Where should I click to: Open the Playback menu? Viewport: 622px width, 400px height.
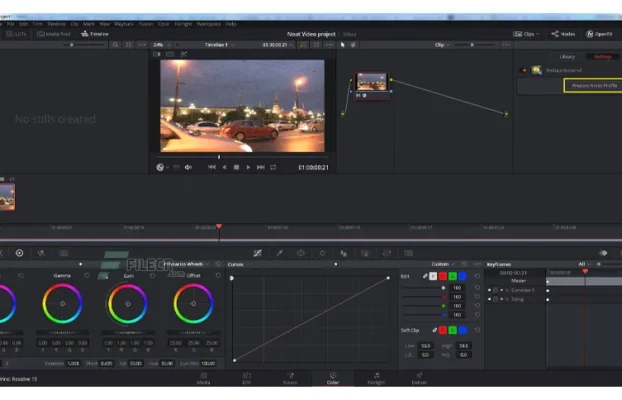[x=124, y=24]
